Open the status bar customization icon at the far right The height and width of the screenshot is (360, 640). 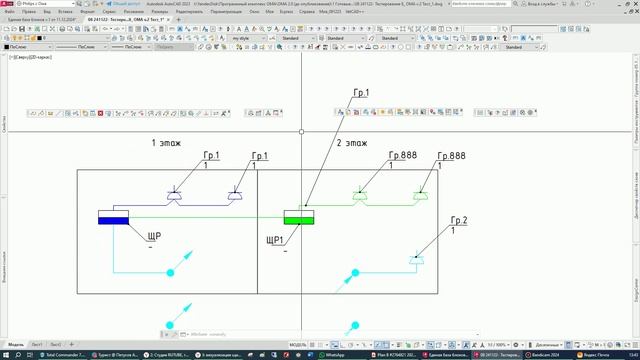pos(635,345)
